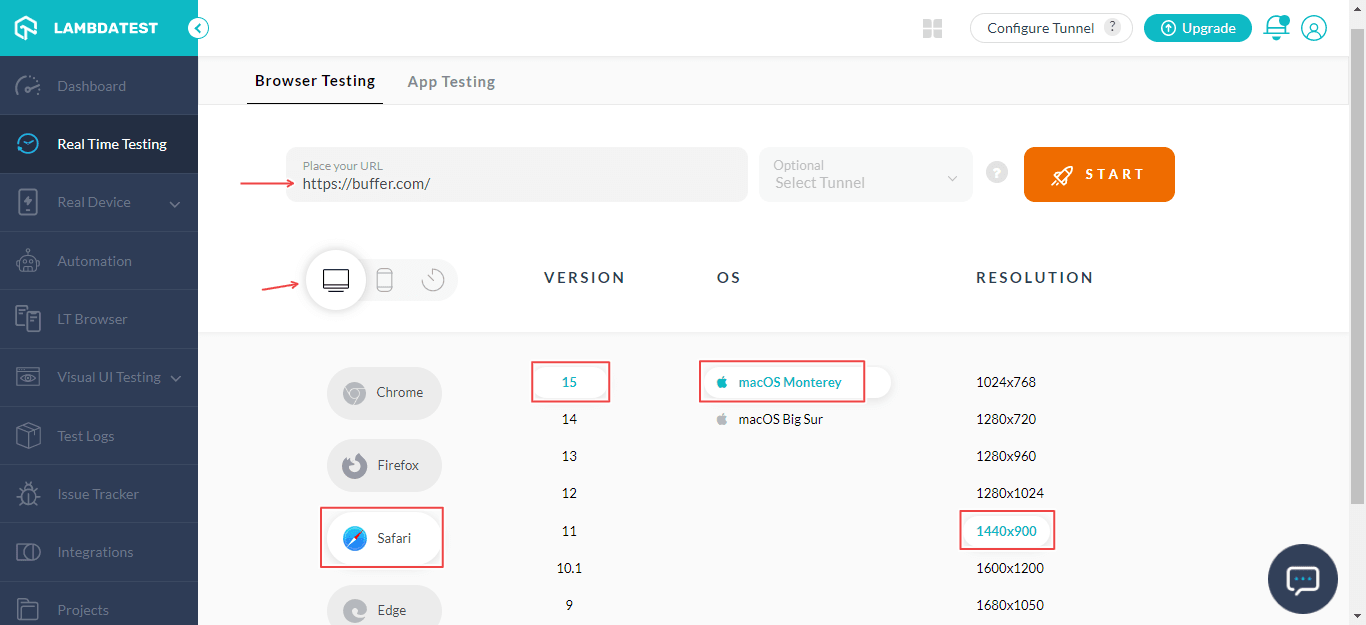Select macOS Big Sur as OS
1366x625 pixels.
780,420
